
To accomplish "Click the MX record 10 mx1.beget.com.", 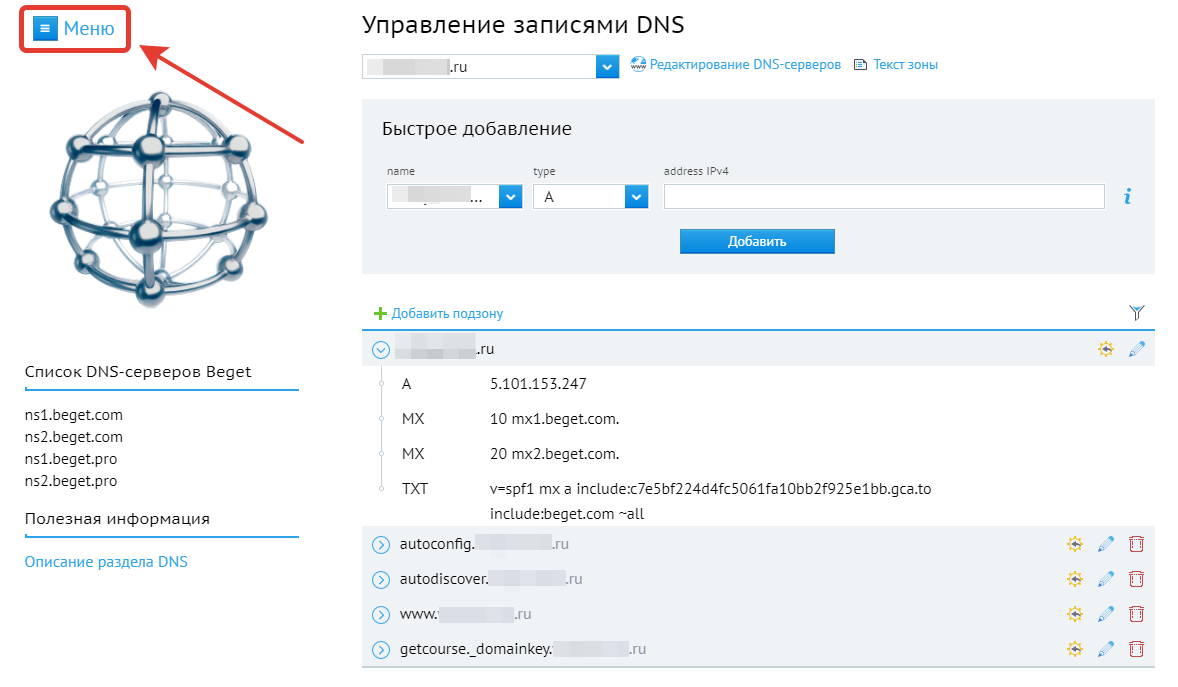I will [x=554, y=419].
